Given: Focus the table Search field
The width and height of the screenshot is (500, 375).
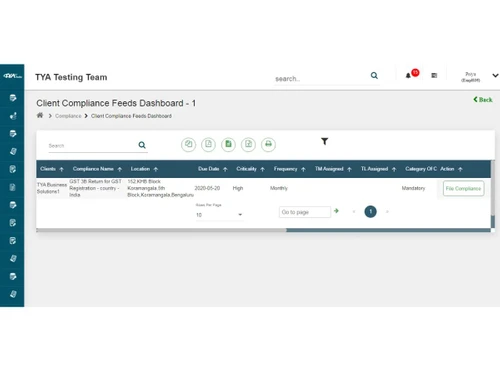Looking at the screenshot, I should pos(92,146).
